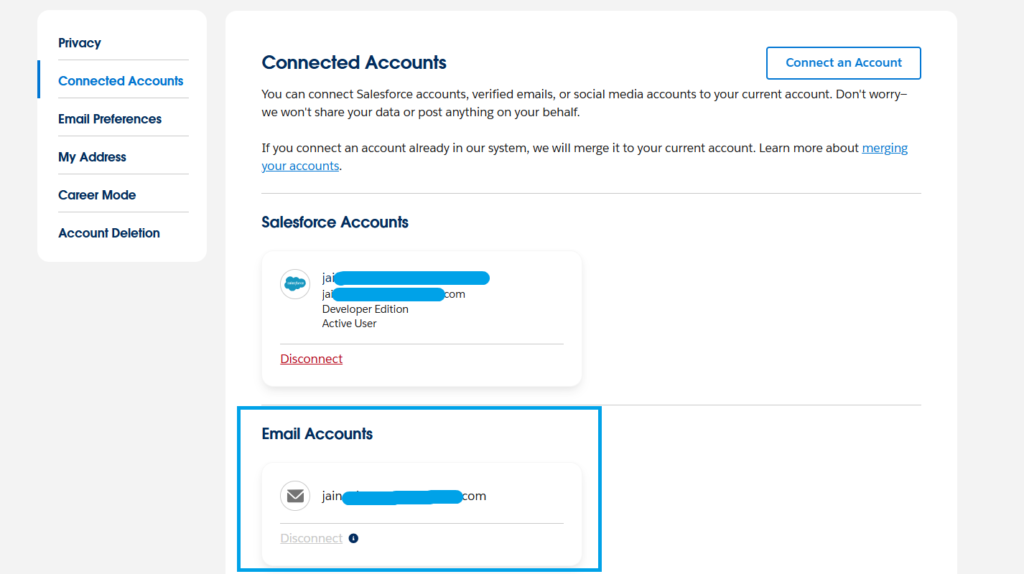Click the Salesforce Accounts section heading

pos(335,222)
